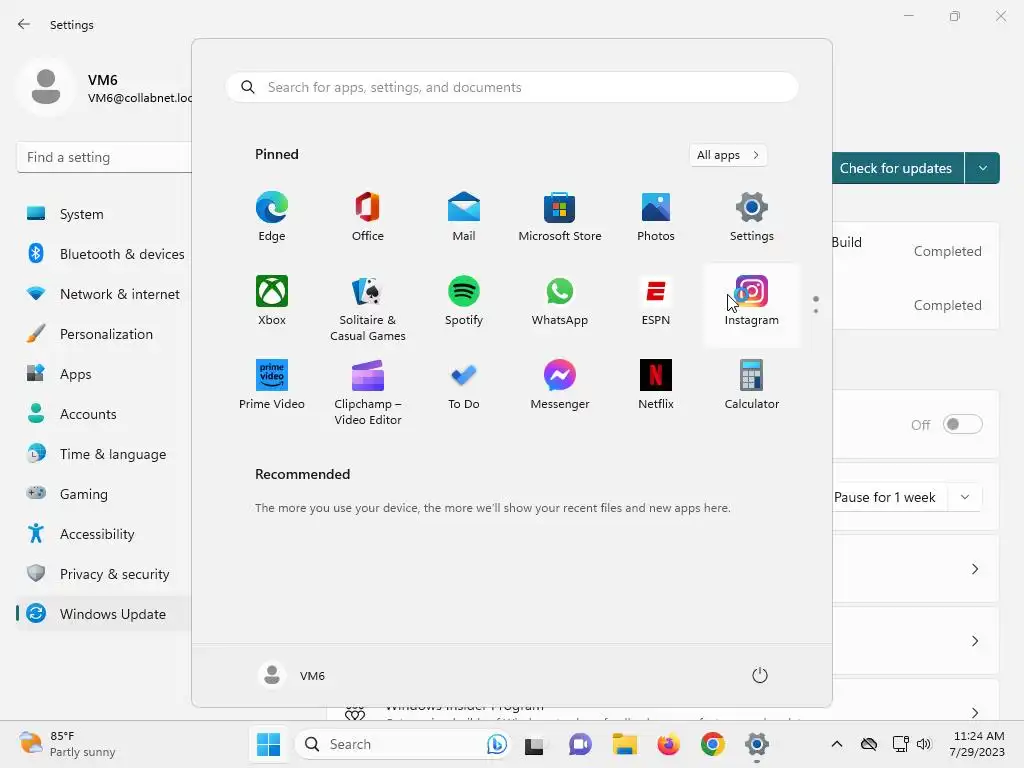Image resolution: width=1024 pixels, height=768 pixels.
Task: Switch to Settings via taskbar gear icon
Action: [x=756, y=744]
